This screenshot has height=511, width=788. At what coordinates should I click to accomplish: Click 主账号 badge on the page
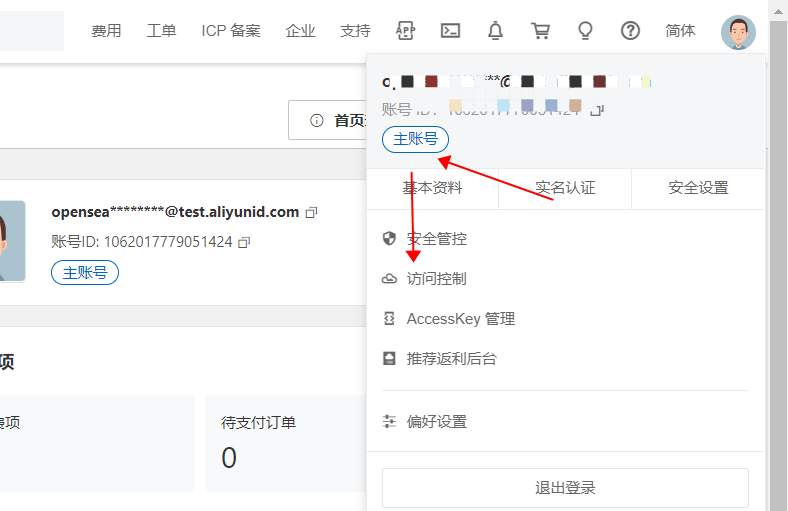coord(85,273)
